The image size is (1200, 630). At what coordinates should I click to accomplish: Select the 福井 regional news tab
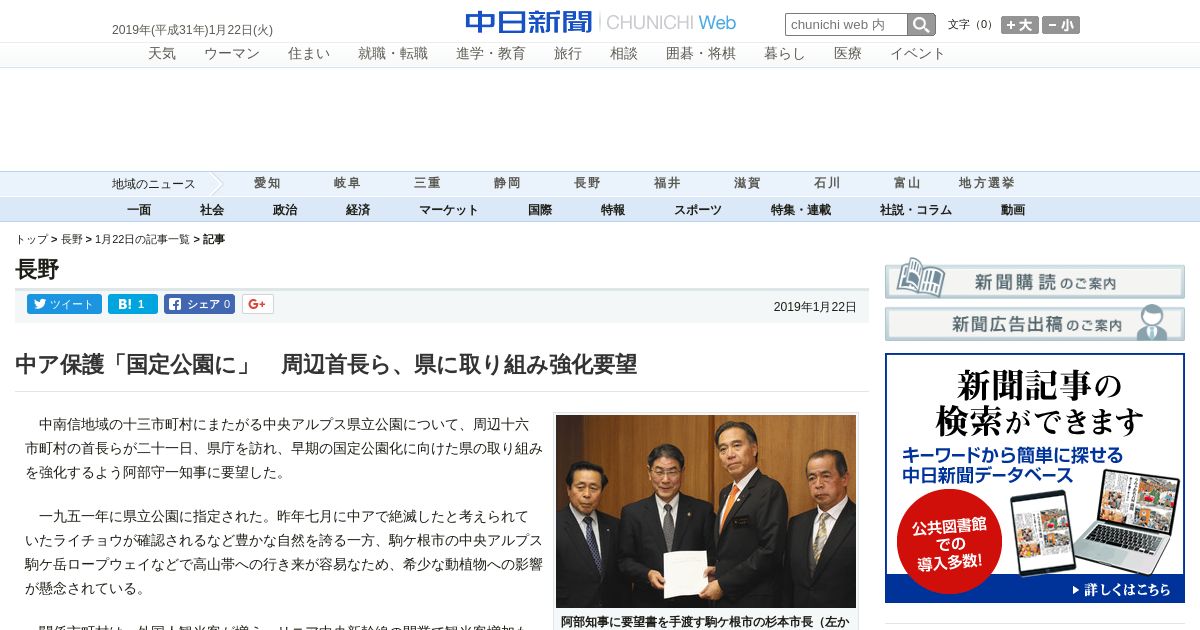pos(667,184)
